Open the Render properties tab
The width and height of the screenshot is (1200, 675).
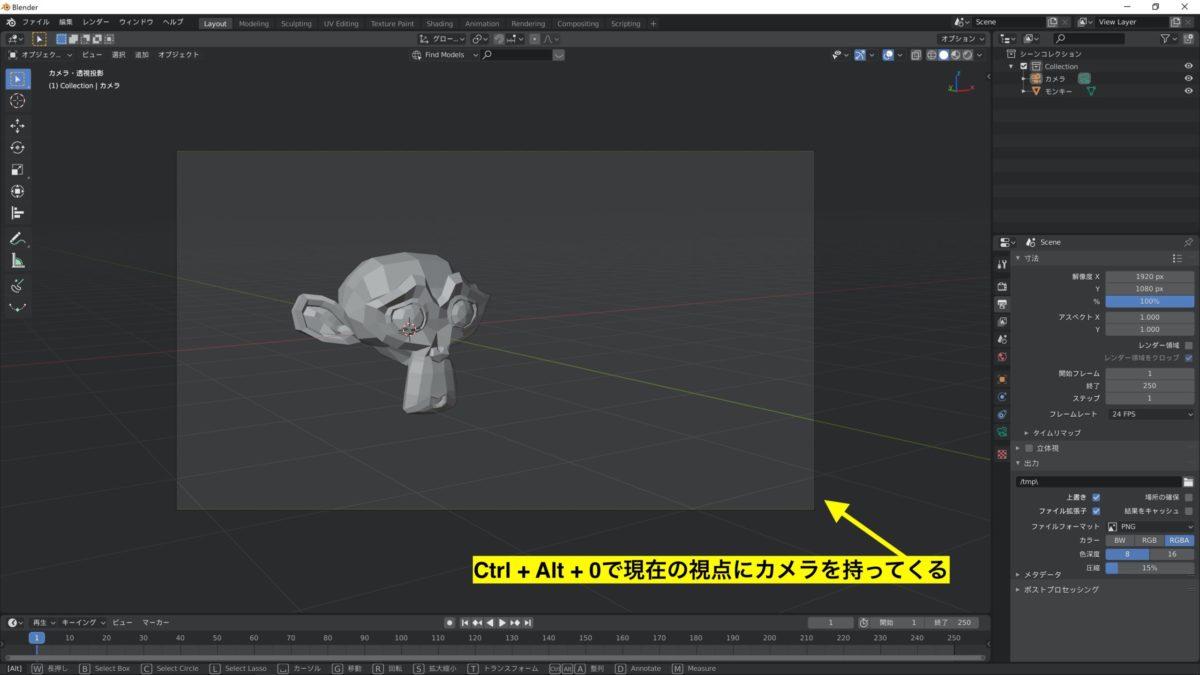click(1002, 286)
